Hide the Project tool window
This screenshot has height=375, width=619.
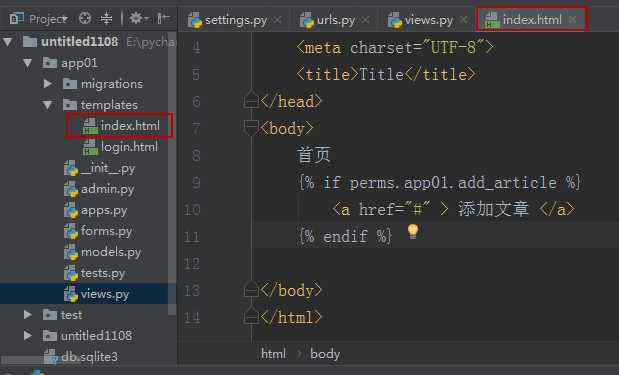tap(163, 18)
